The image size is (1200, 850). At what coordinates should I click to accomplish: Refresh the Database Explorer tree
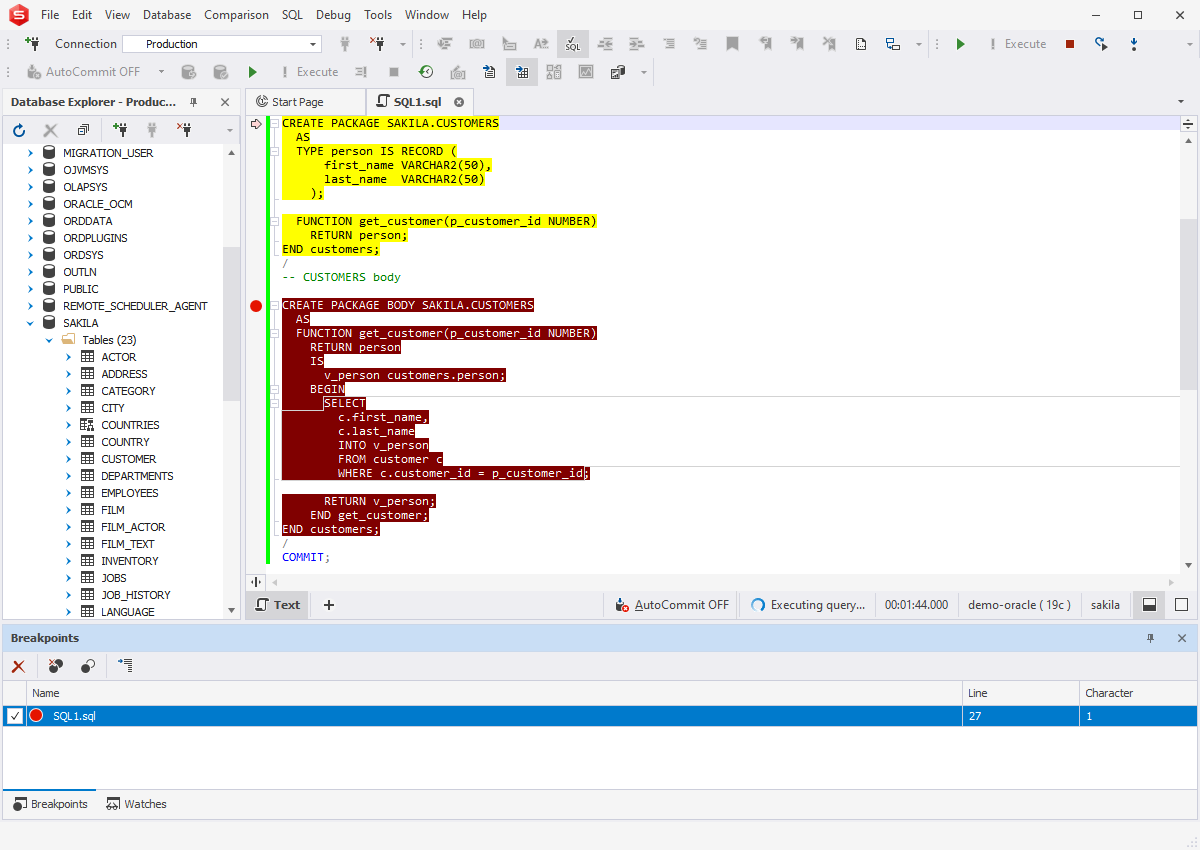pyautogui.click(x=19, y=130)
